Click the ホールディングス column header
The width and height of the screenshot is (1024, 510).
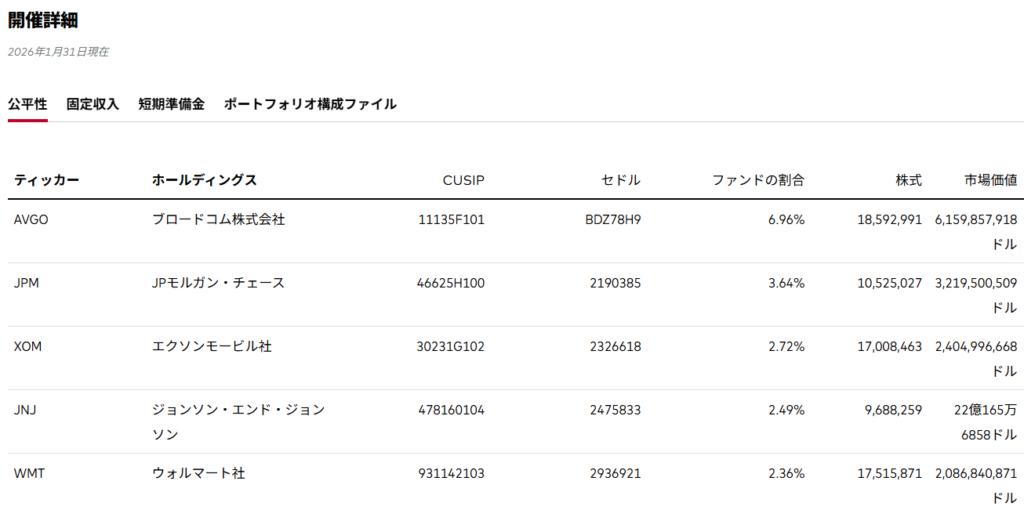(x=204, y=180)
